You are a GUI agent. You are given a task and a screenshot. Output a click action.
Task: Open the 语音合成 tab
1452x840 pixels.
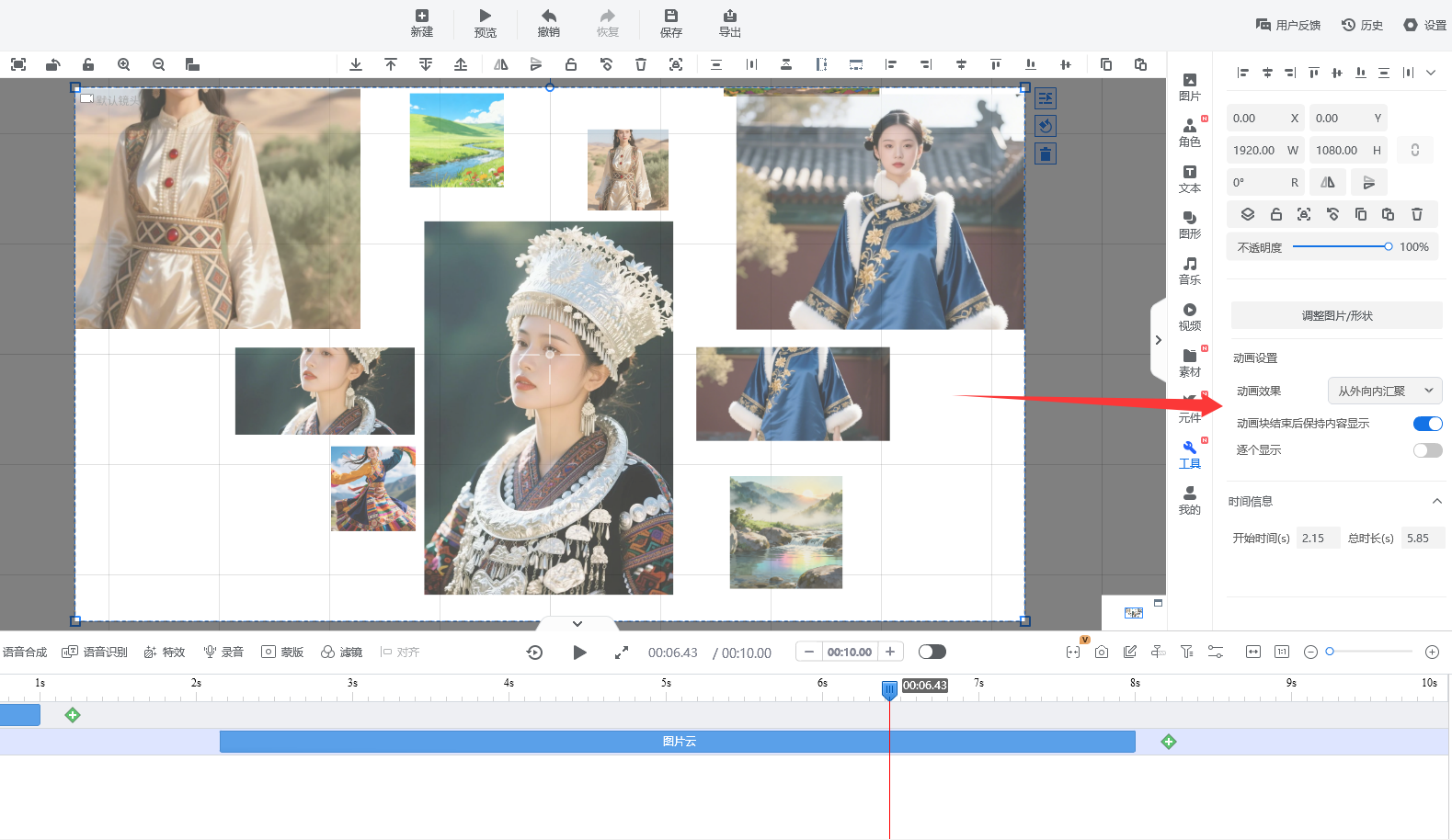(x=25, y=652)
